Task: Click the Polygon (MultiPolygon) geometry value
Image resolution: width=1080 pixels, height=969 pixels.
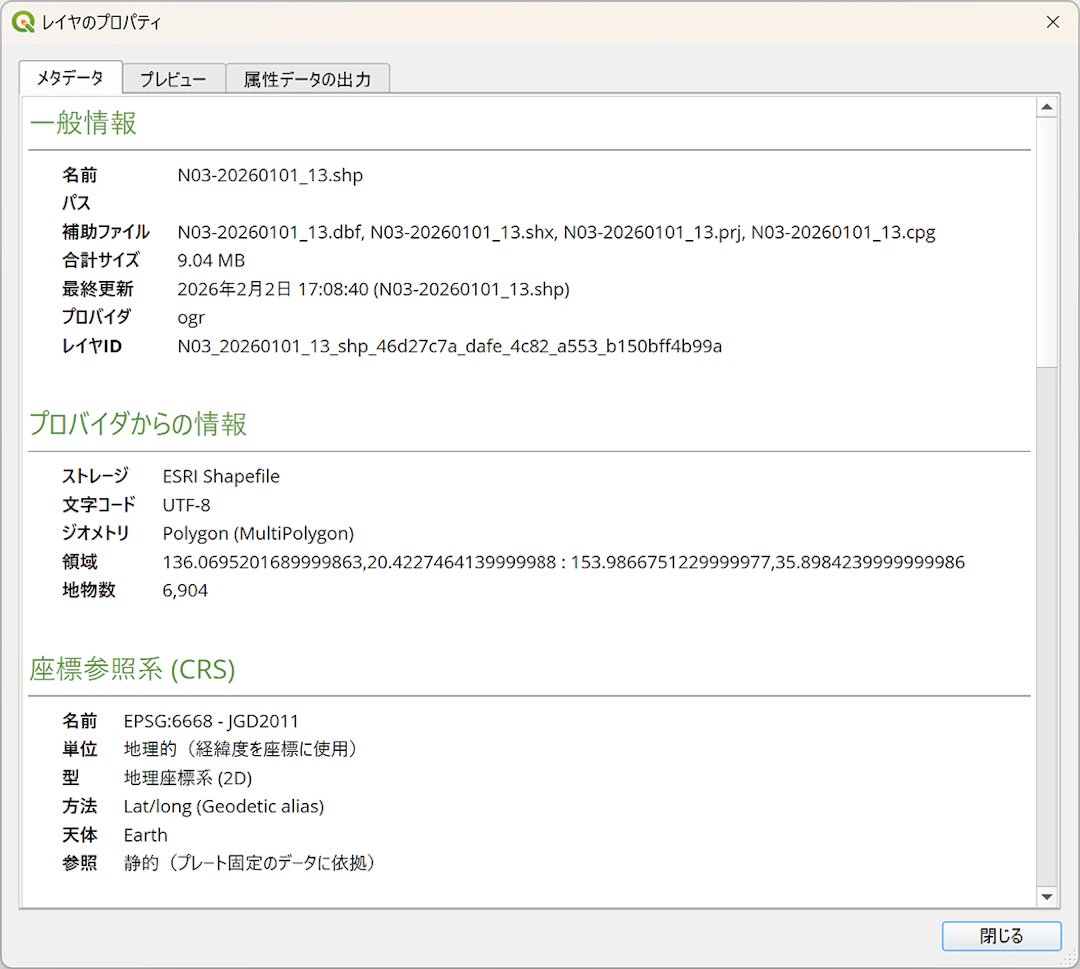Action: [258, 534]
